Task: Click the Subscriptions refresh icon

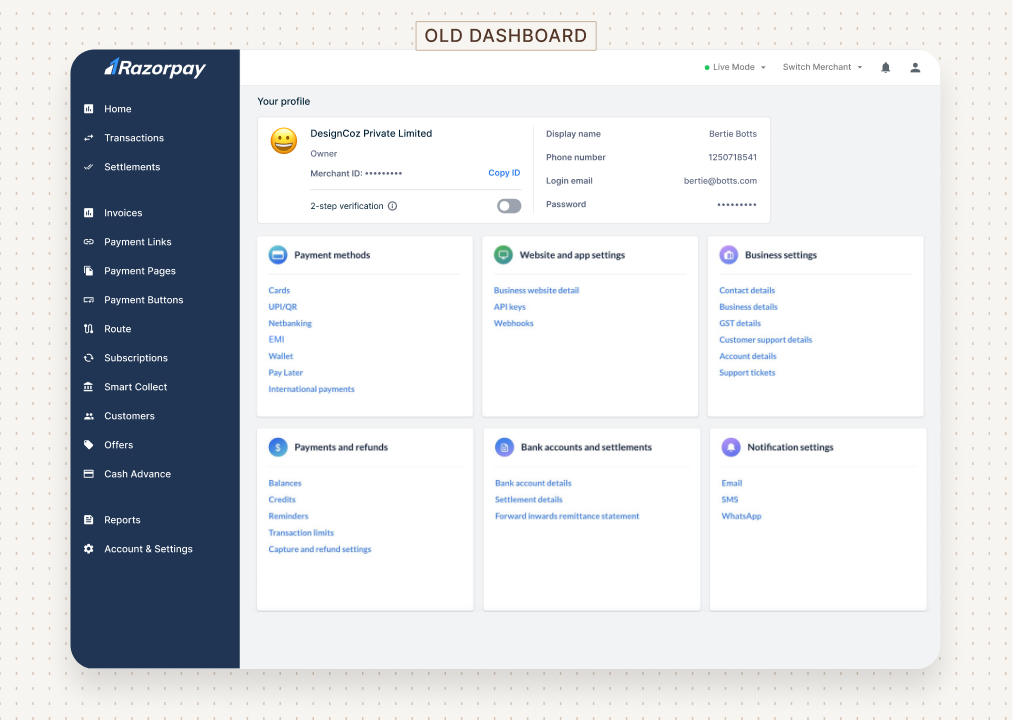Action: pos(89,358)
